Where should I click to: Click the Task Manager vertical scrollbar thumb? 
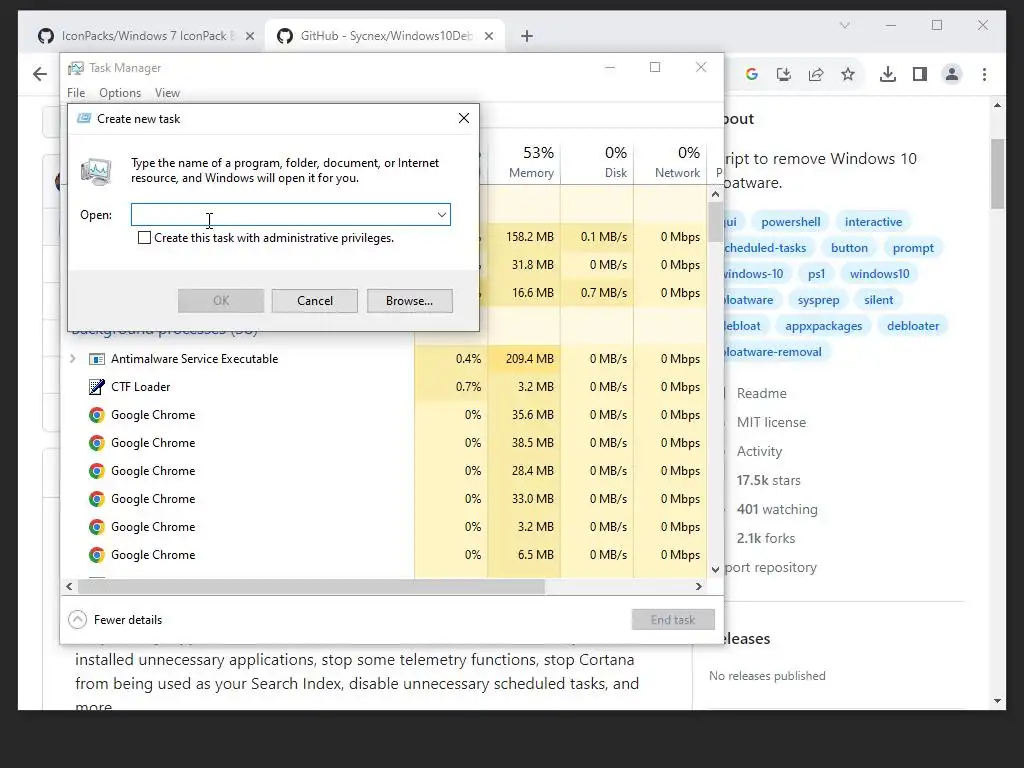715,221
